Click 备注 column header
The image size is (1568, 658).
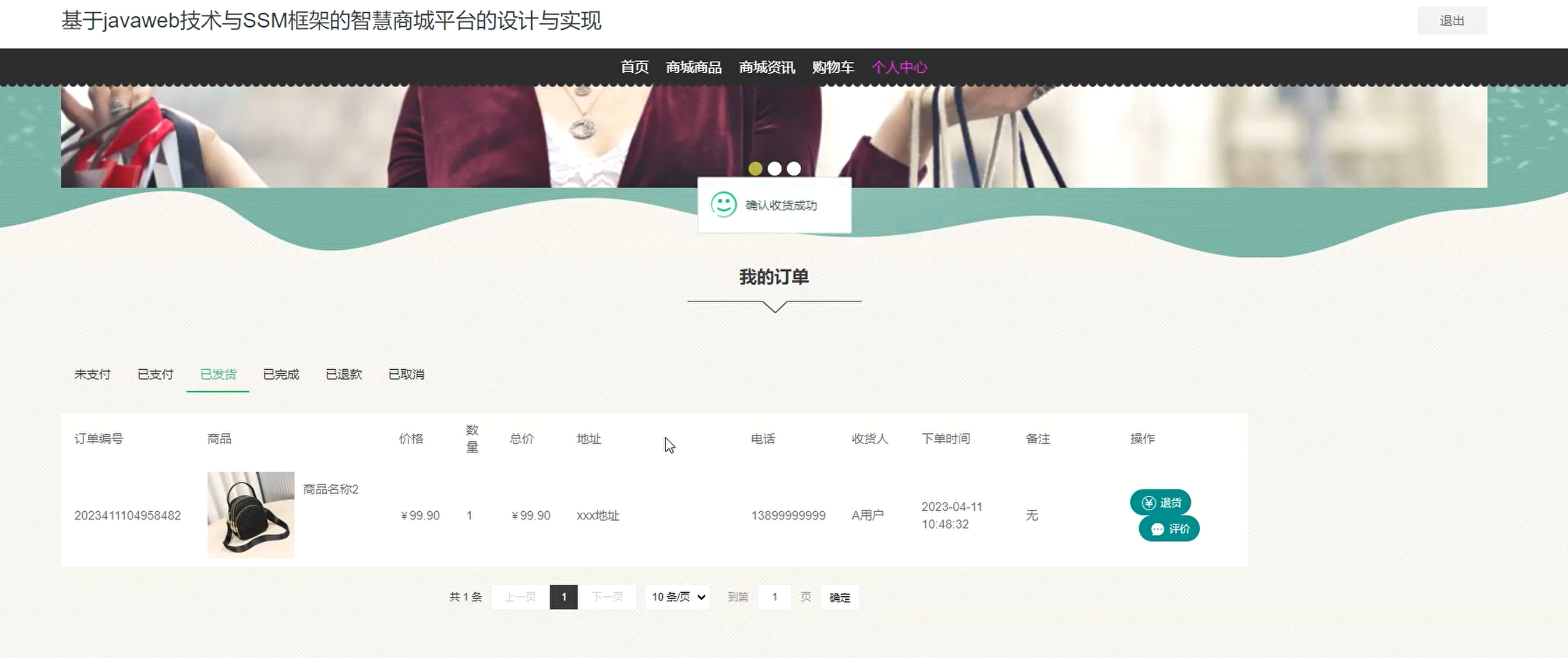(1037, 438)
